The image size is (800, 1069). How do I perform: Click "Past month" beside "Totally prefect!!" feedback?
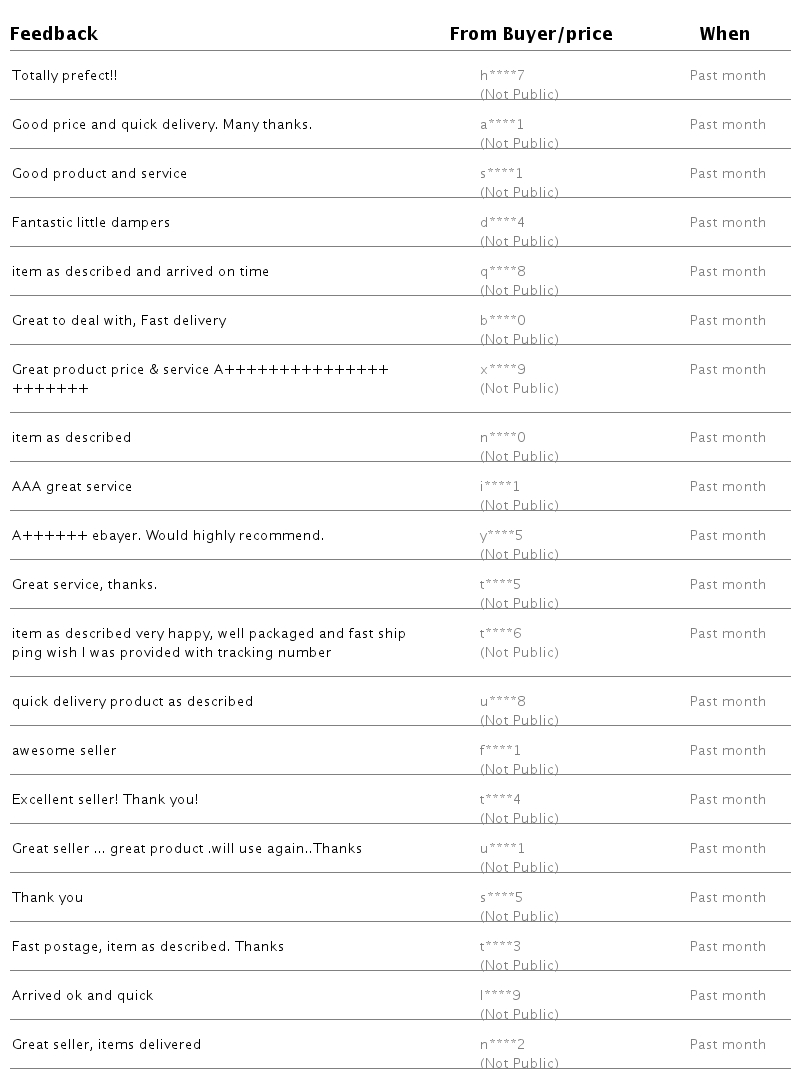(x=727, y=76)
